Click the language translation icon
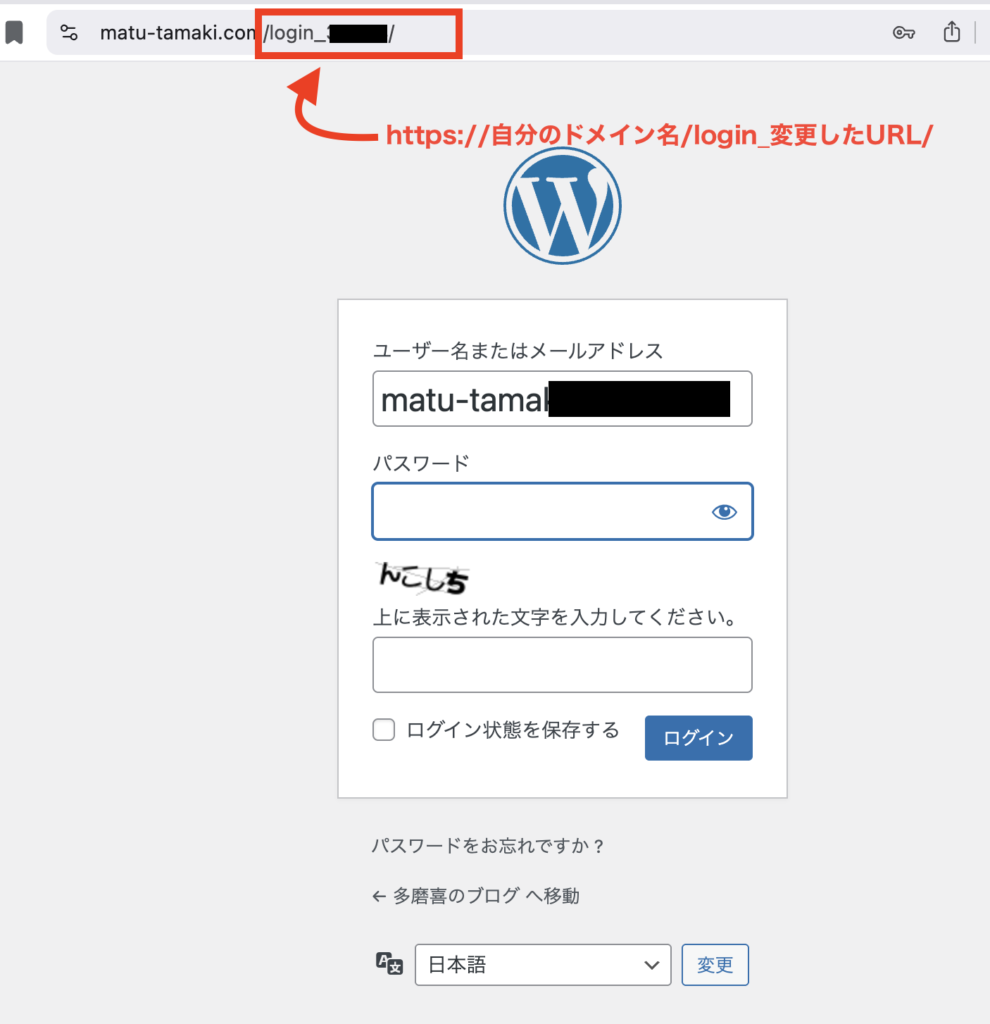990x1024 pixels. click(x=389, y=964)
